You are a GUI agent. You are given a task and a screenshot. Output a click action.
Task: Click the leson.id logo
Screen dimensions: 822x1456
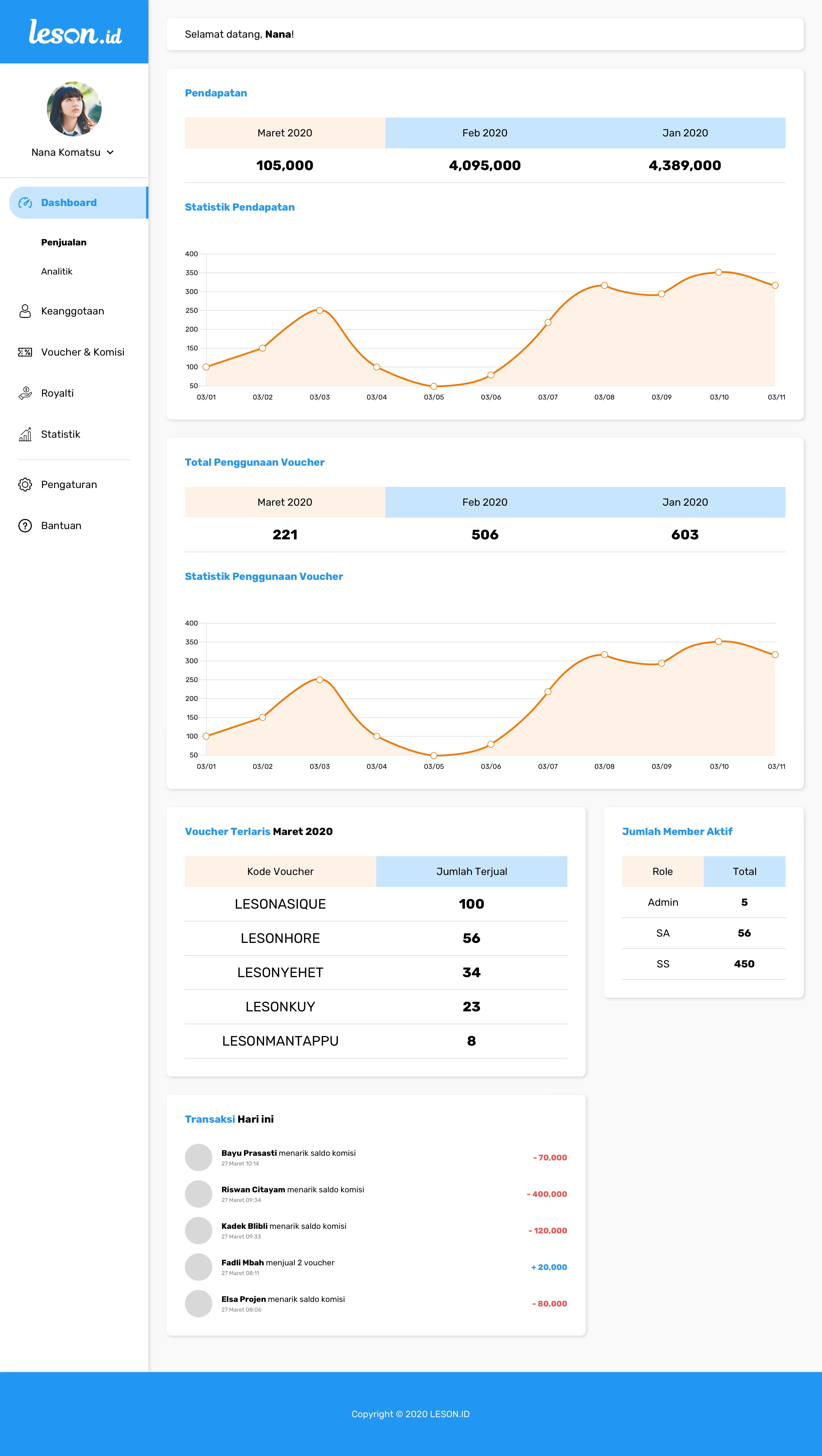click(75, 32)
